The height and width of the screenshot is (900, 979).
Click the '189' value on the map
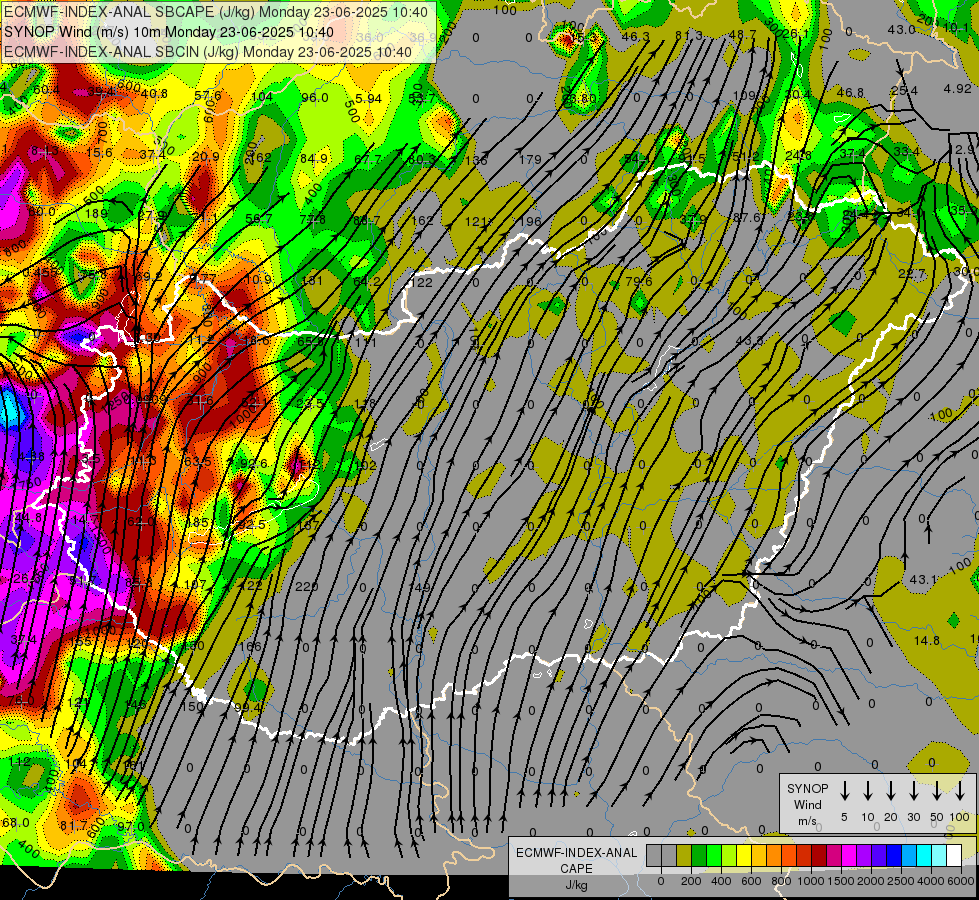point(96,214)
